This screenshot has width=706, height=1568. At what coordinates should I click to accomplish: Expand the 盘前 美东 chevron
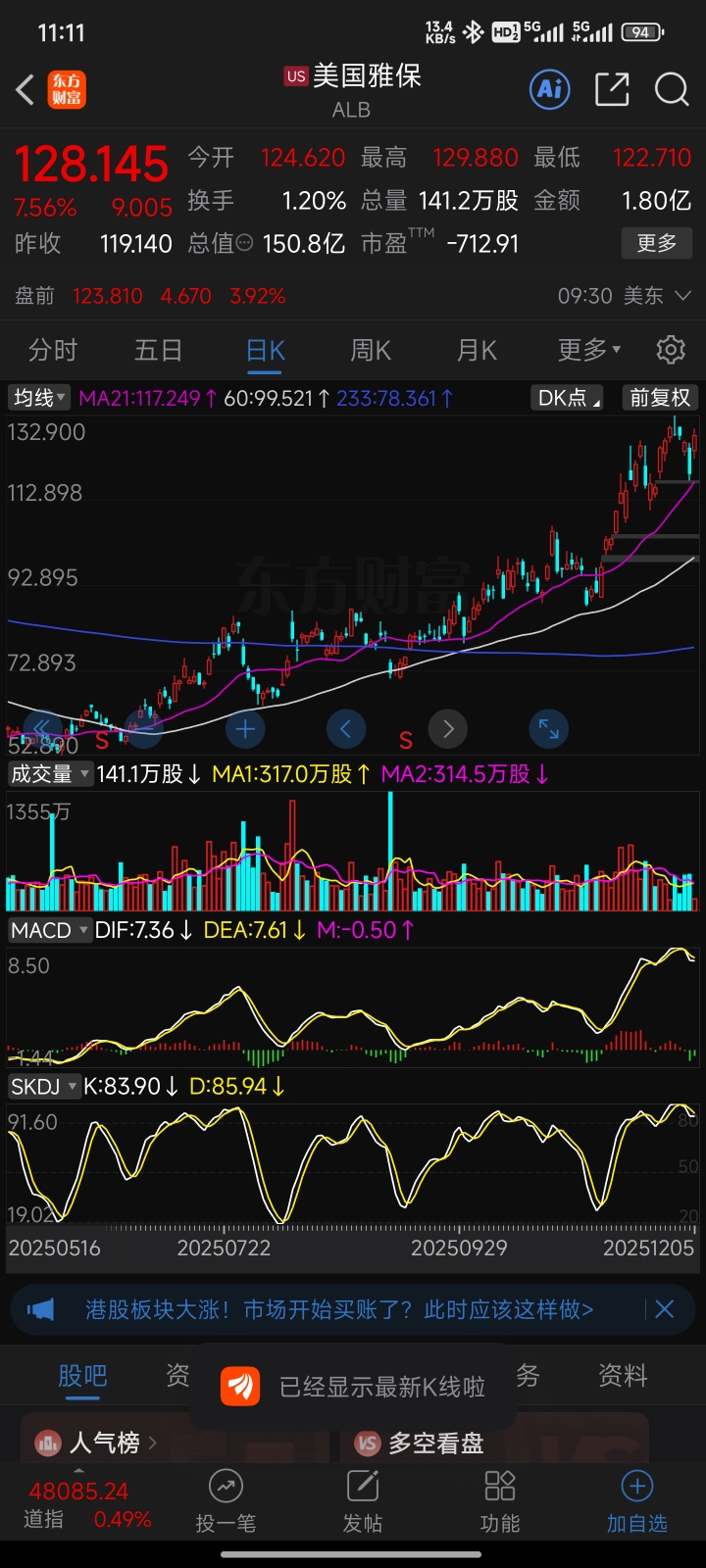683,296
